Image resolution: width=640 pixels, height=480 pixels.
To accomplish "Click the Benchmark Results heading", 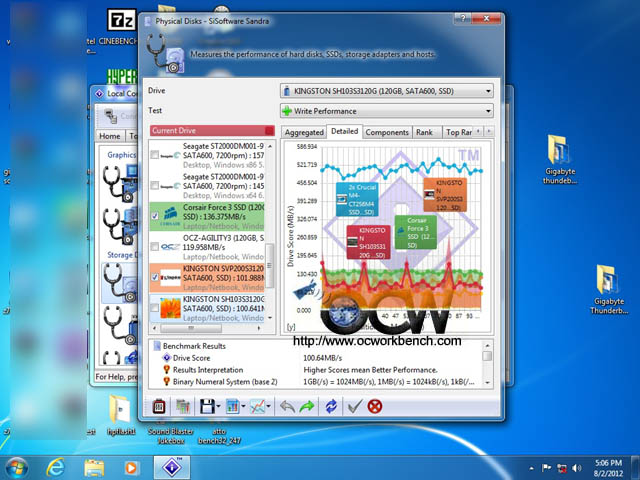I will pyautogui.click(x=194, y=346).
